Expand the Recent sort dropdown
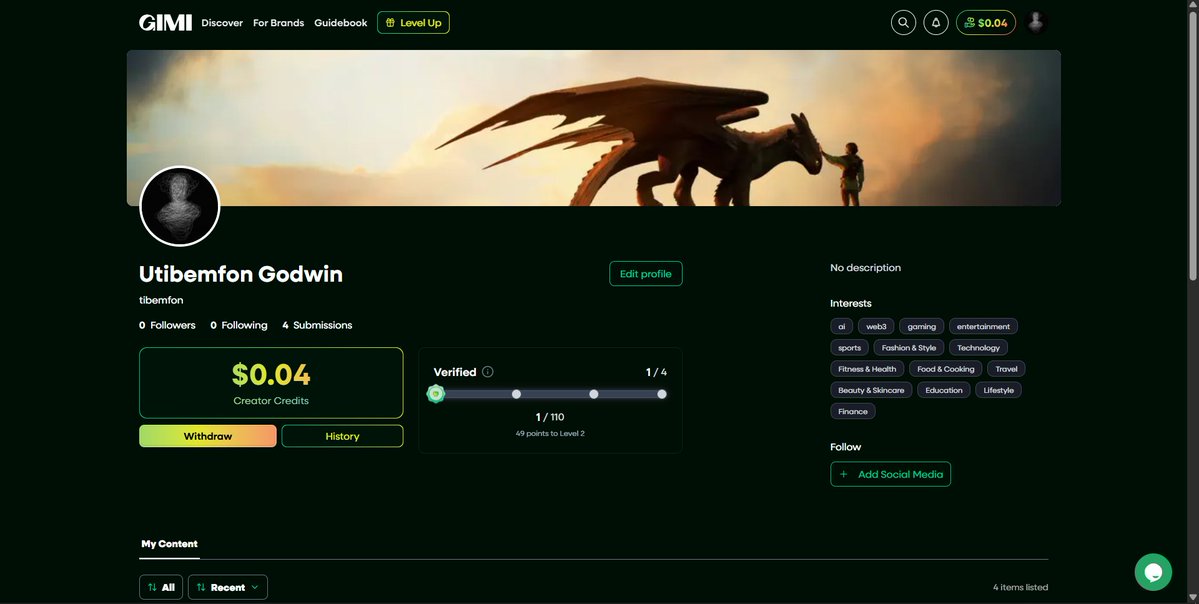 [x=228, y=587]
